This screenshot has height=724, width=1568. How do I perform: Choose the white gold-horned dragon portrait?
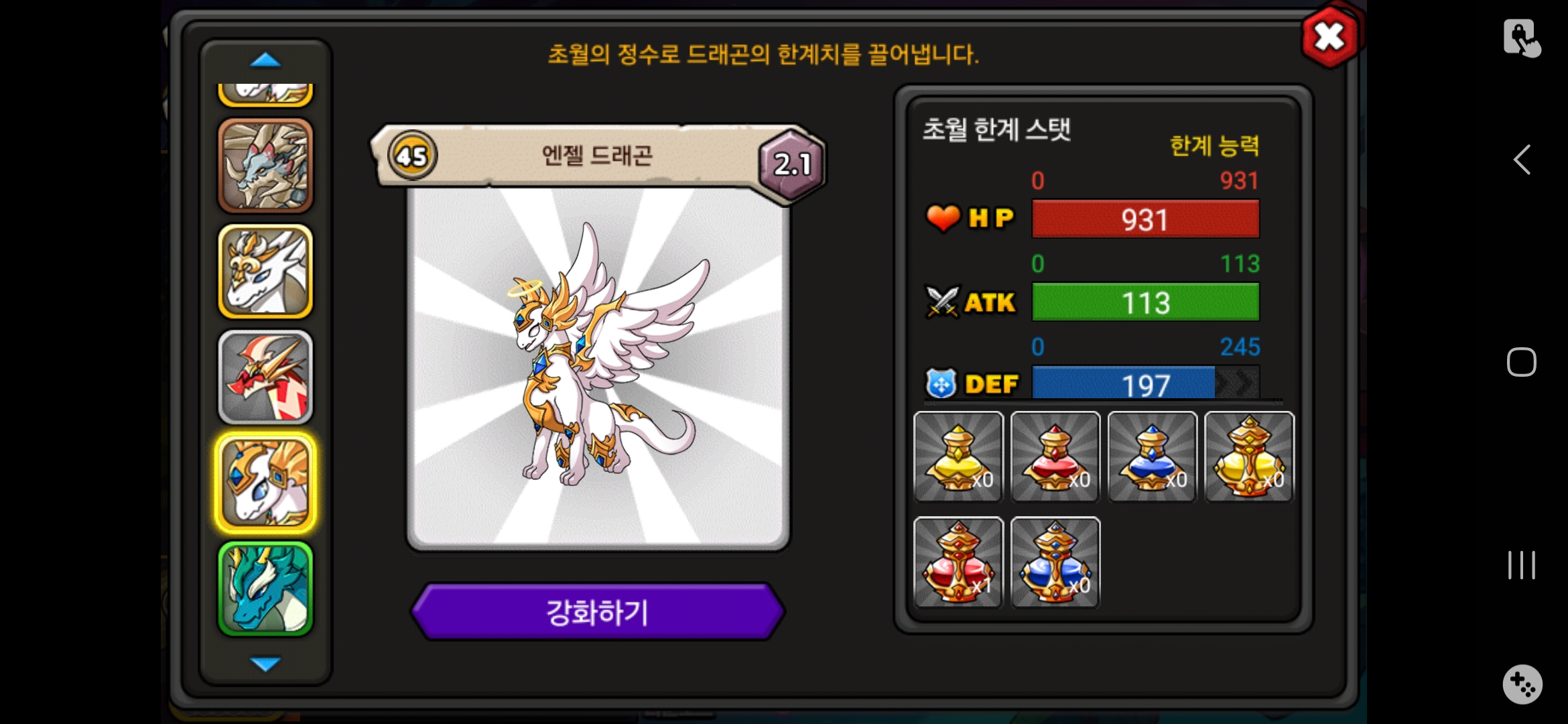(x=265, y=271)
